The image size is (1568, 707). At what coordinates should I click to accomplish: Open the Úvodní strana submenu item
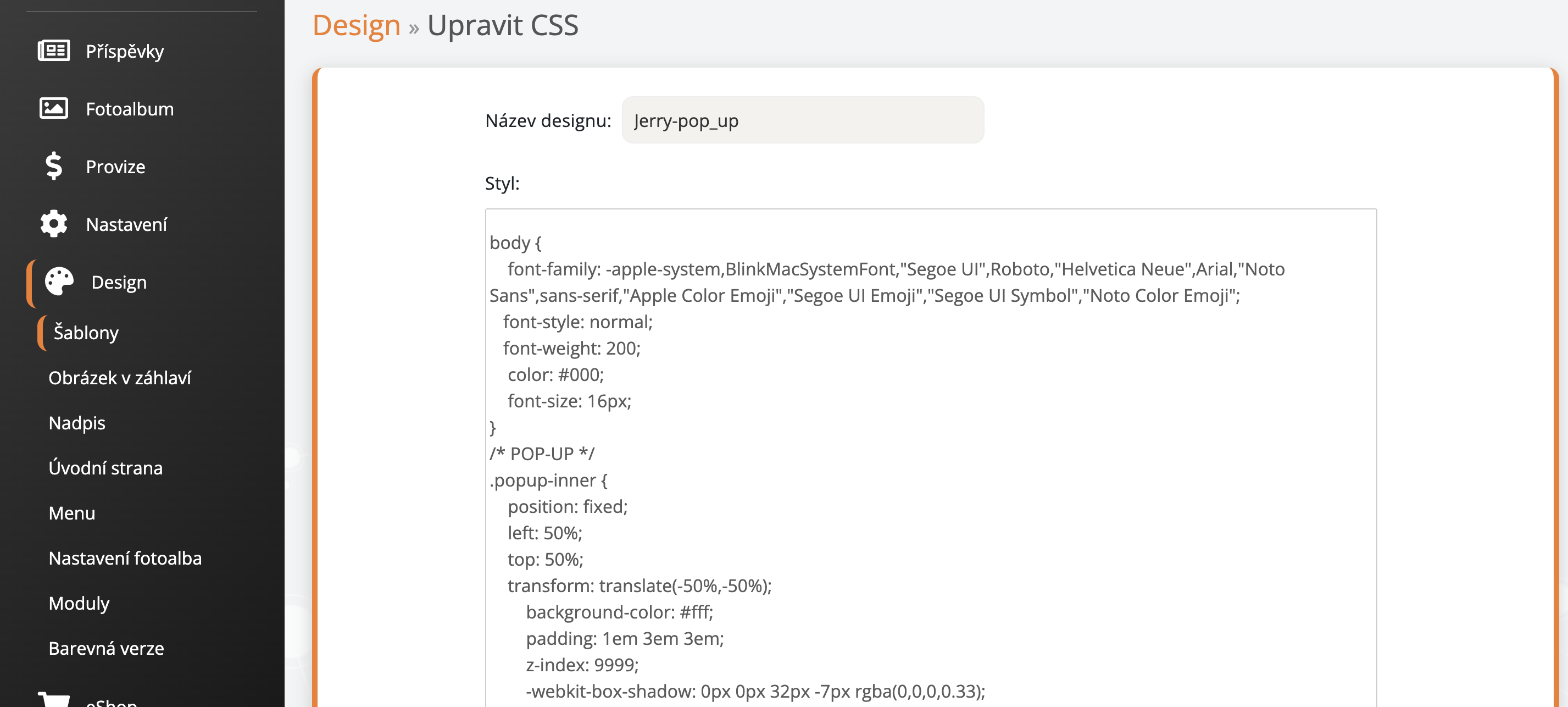pos(105,468)
